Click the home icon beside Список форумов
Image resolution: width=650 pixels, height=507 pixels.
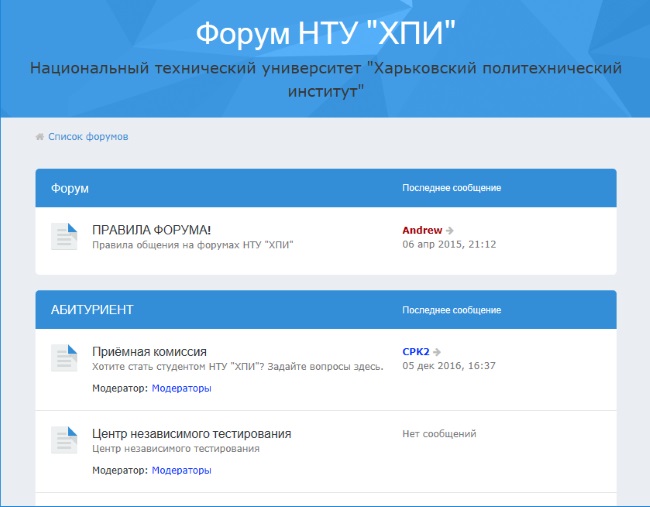[x=40, y=137]
